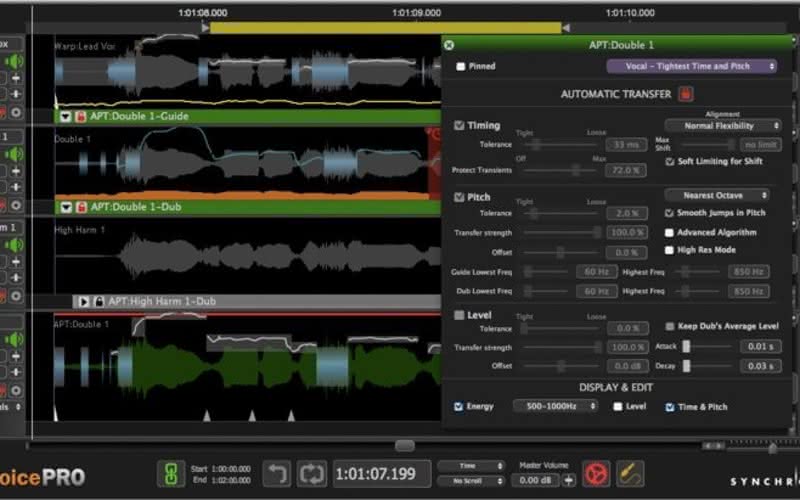Click the 0.03 s Decay value field

(760, 366)
